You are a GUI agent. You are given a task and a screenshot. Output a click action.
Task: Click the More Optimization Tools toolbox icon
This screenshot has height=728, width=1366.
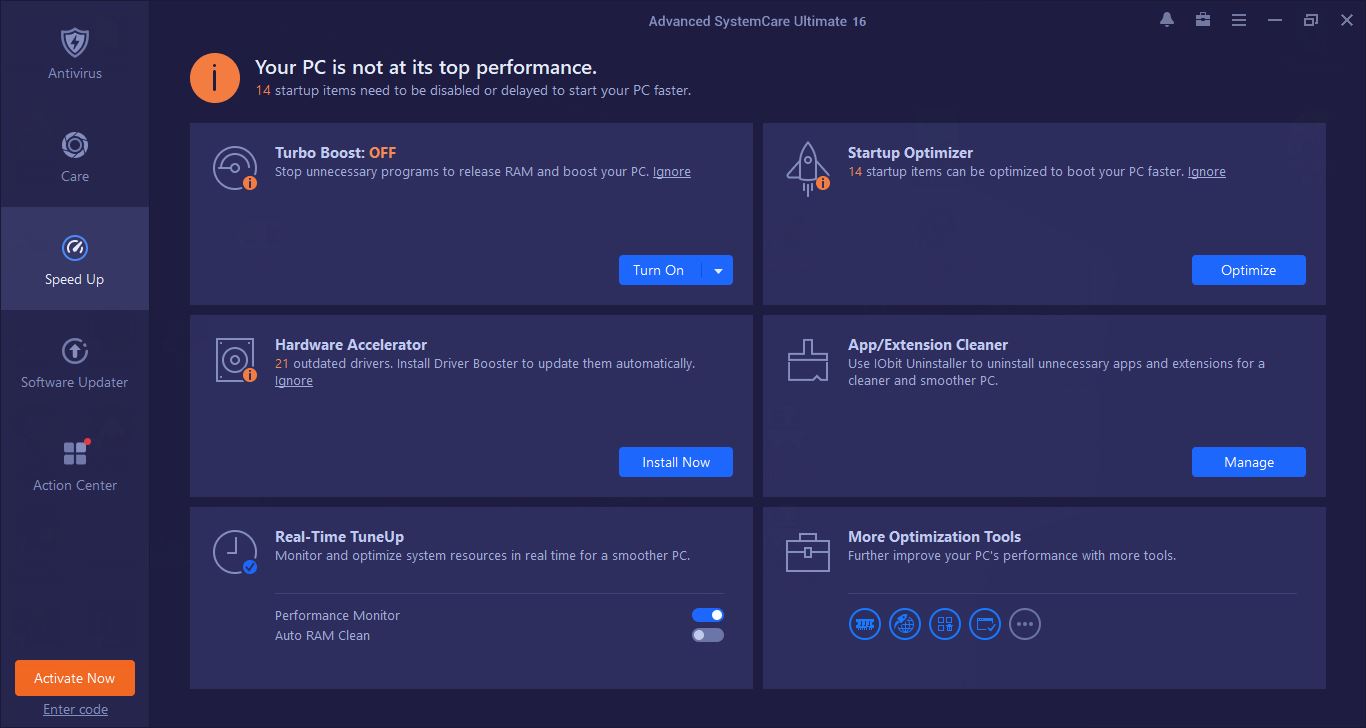tap(807, 552)
